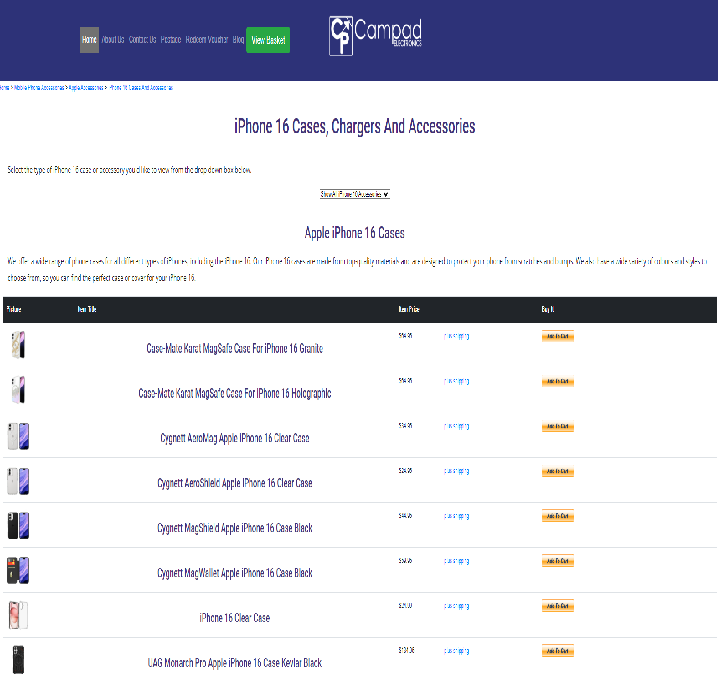Add Cygnett AeroShield Clear Case to cart

[x=558, y=471]
